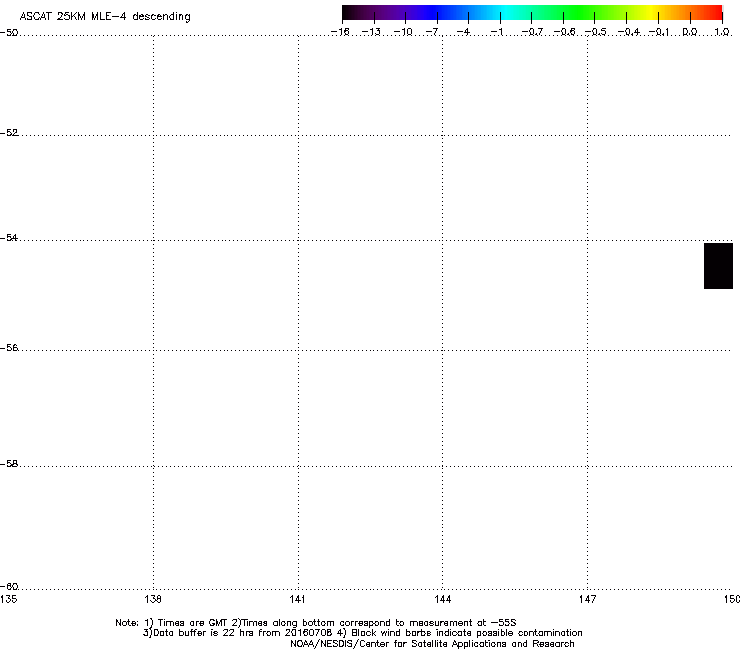Click the -16 color scale label
This screenshot has height=650, width=740.
point(340,32)
